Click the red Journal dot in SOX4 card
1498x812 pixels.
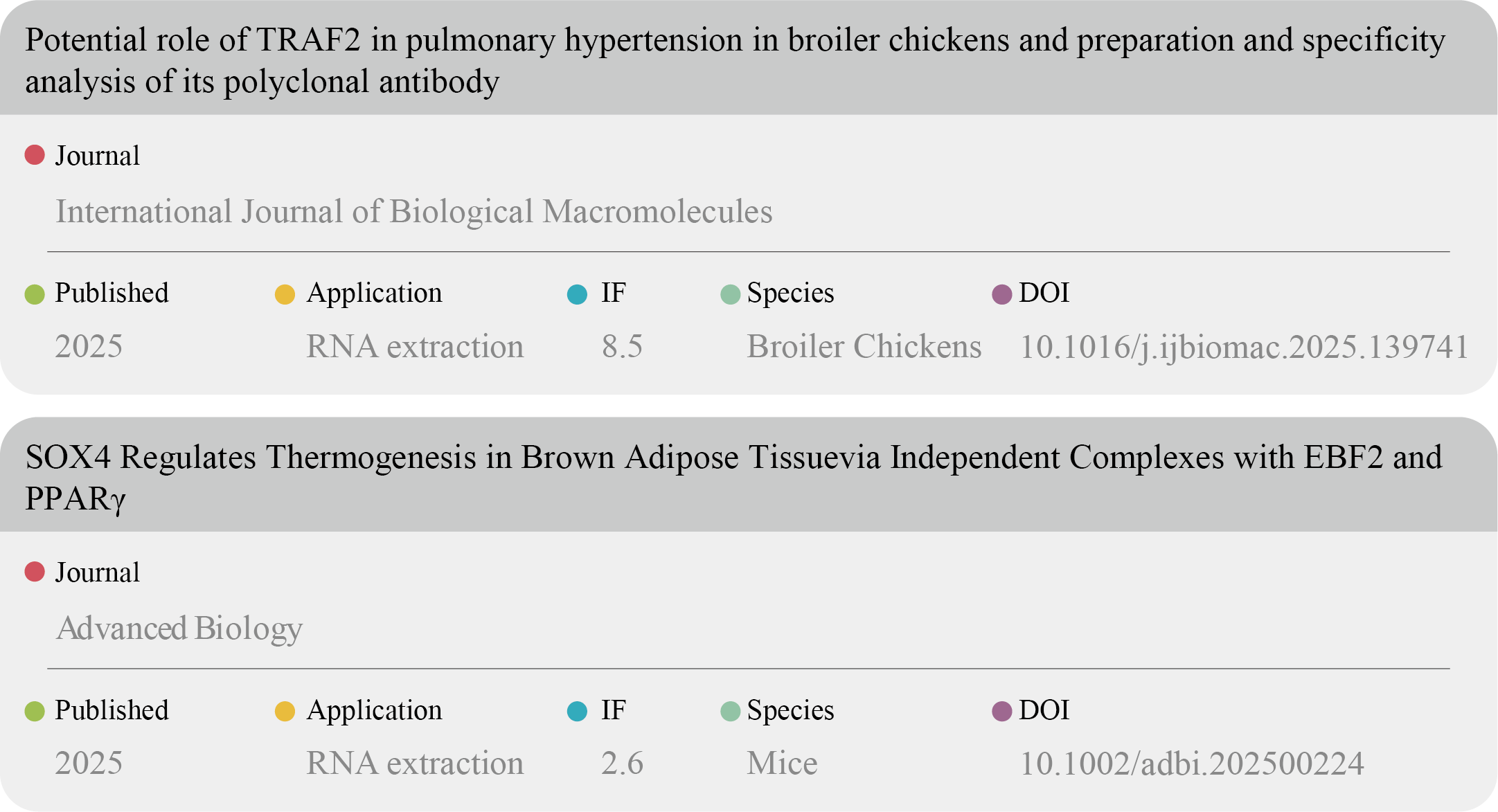tap(35, 572)
